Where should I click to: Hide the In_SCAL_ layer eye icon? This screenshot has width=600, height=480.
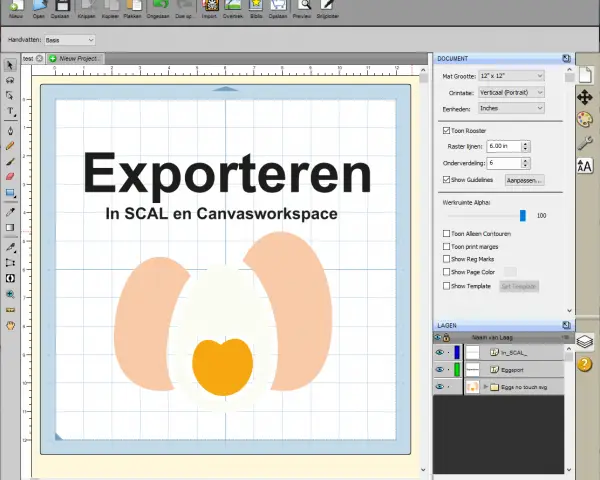[x=440, y=352]
